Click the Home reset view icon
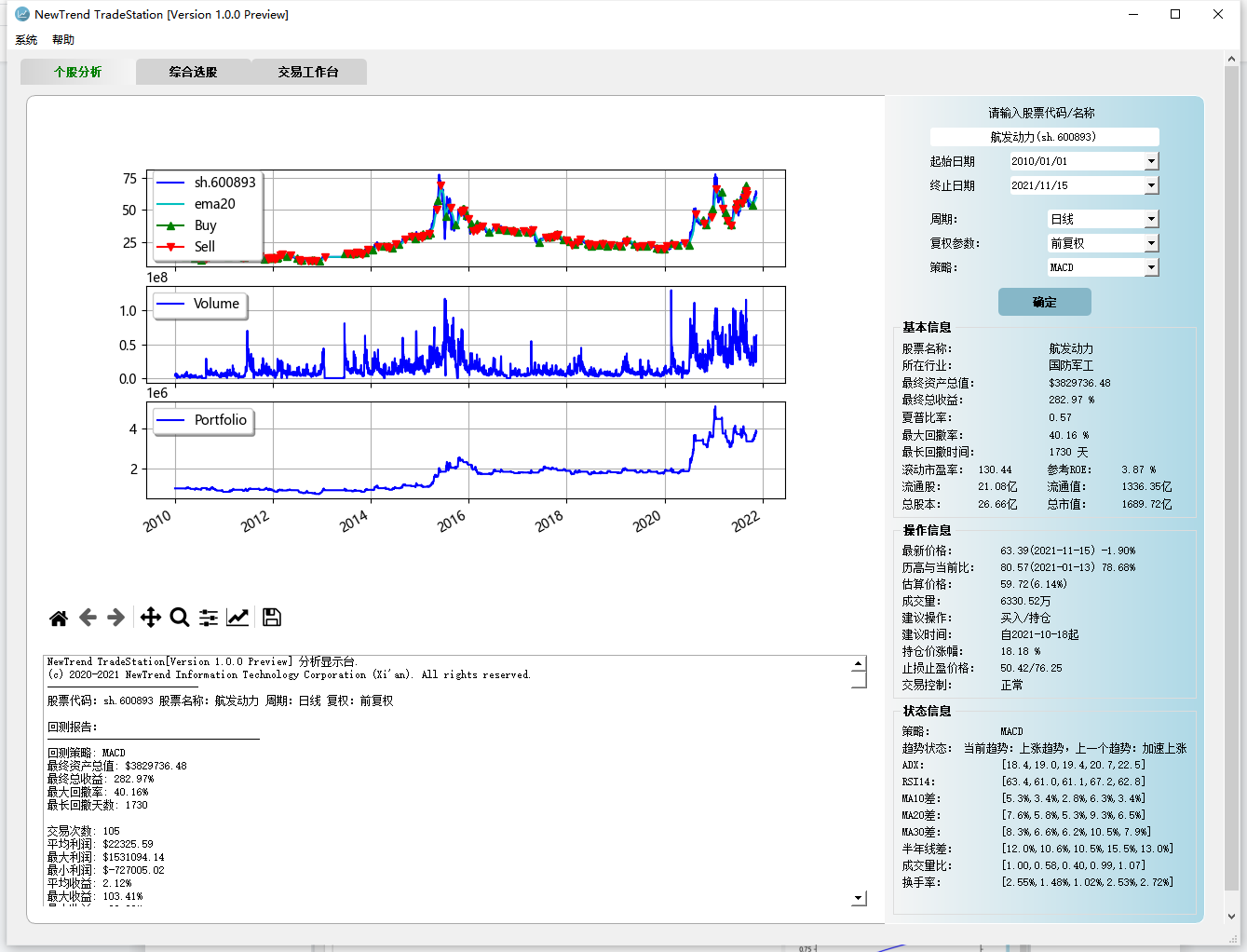The height and width of the screenshot is (952, 1247). [x=59, y=618]
